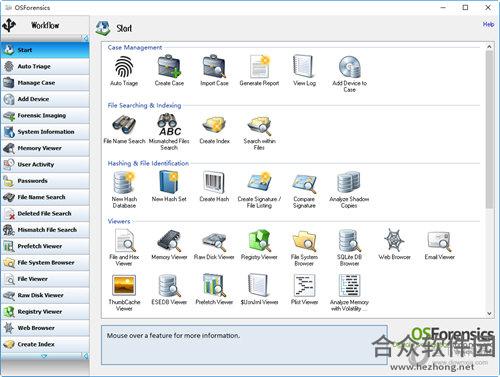This screenshot has width=500, height=377.
Task: Select Auto Triage in the sidebar
Action: 45,66
